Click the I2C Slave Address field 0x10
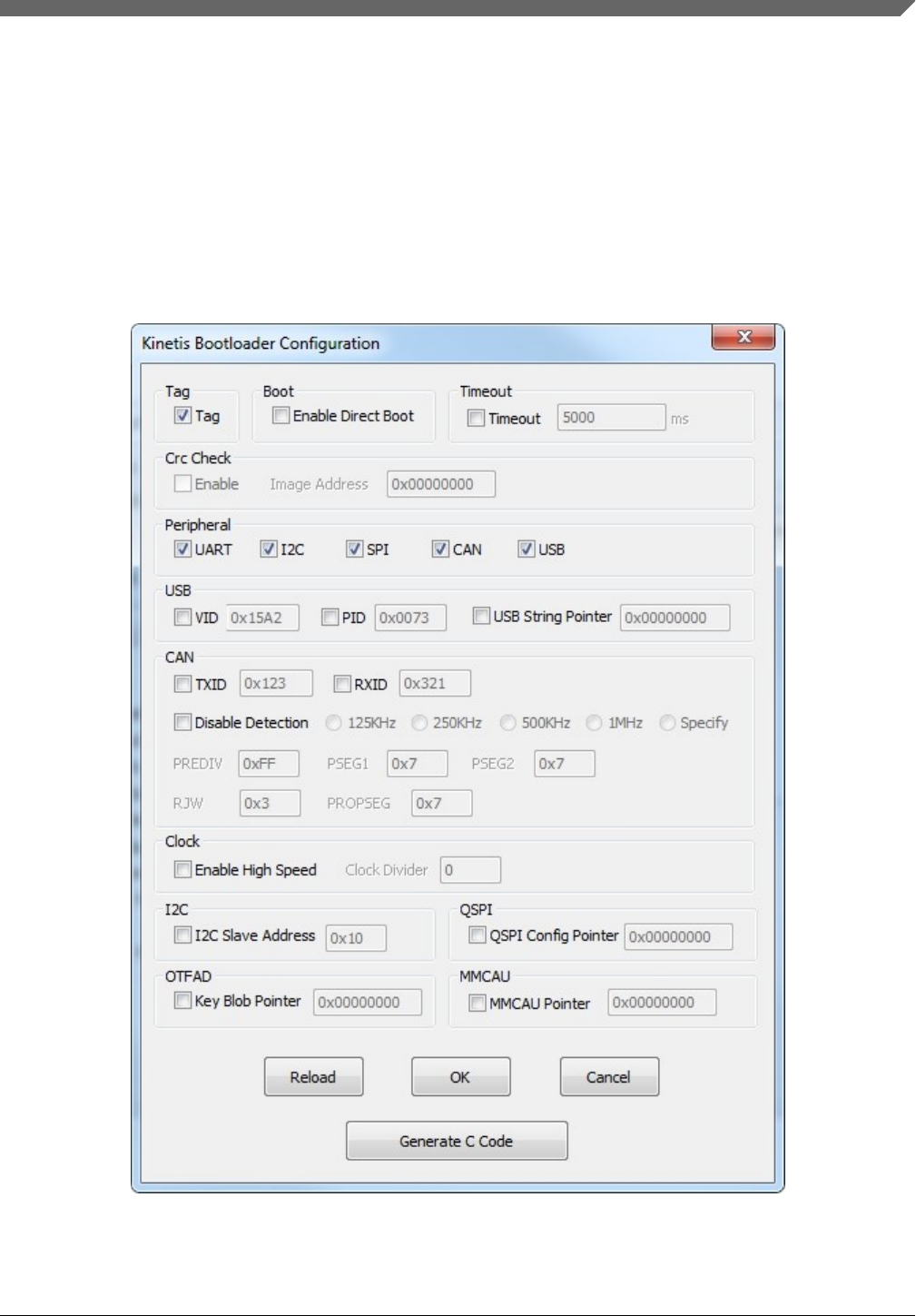 pos(356,938)
